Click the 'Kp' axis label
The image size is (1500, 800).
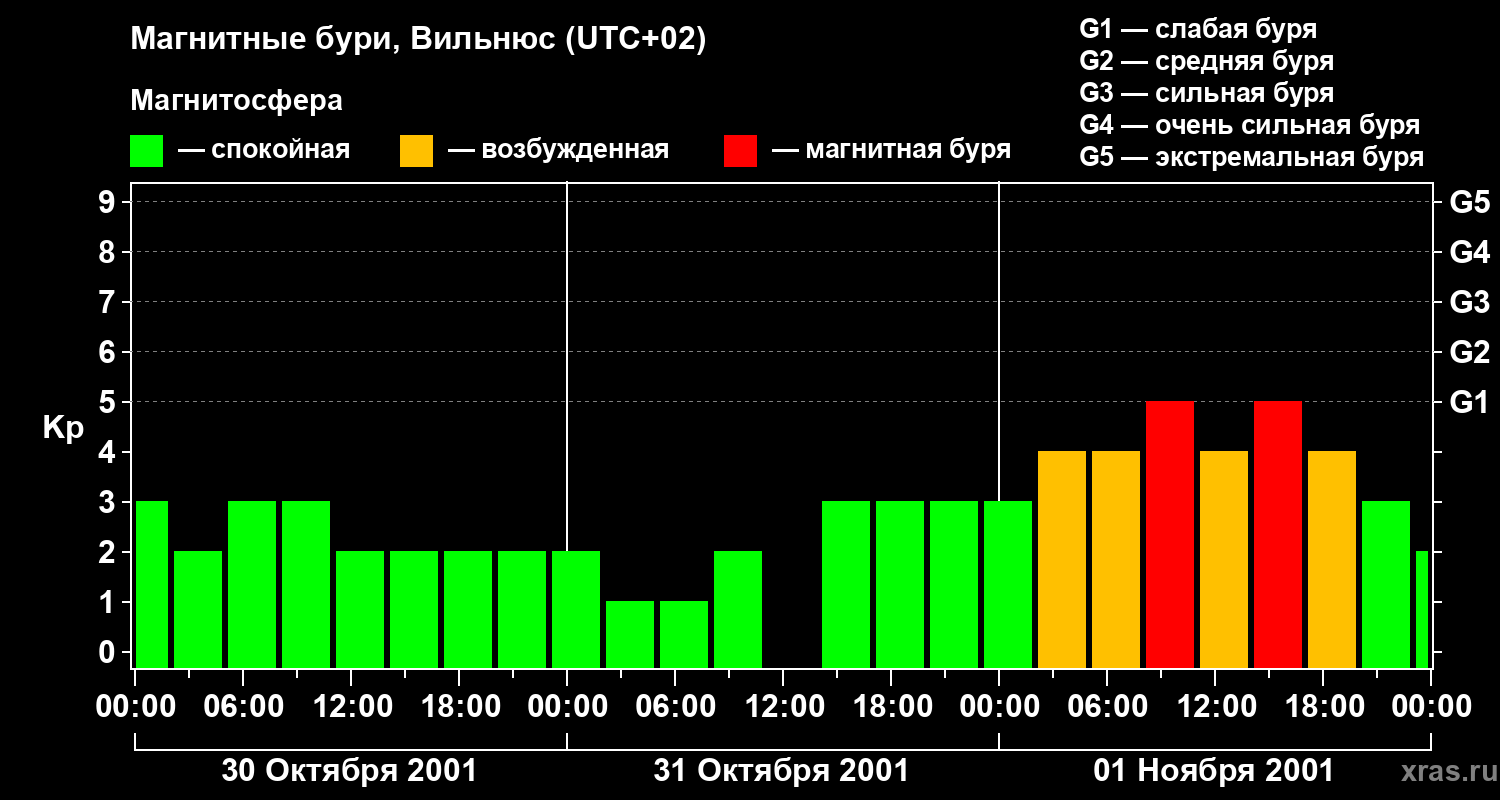[63, 428]
